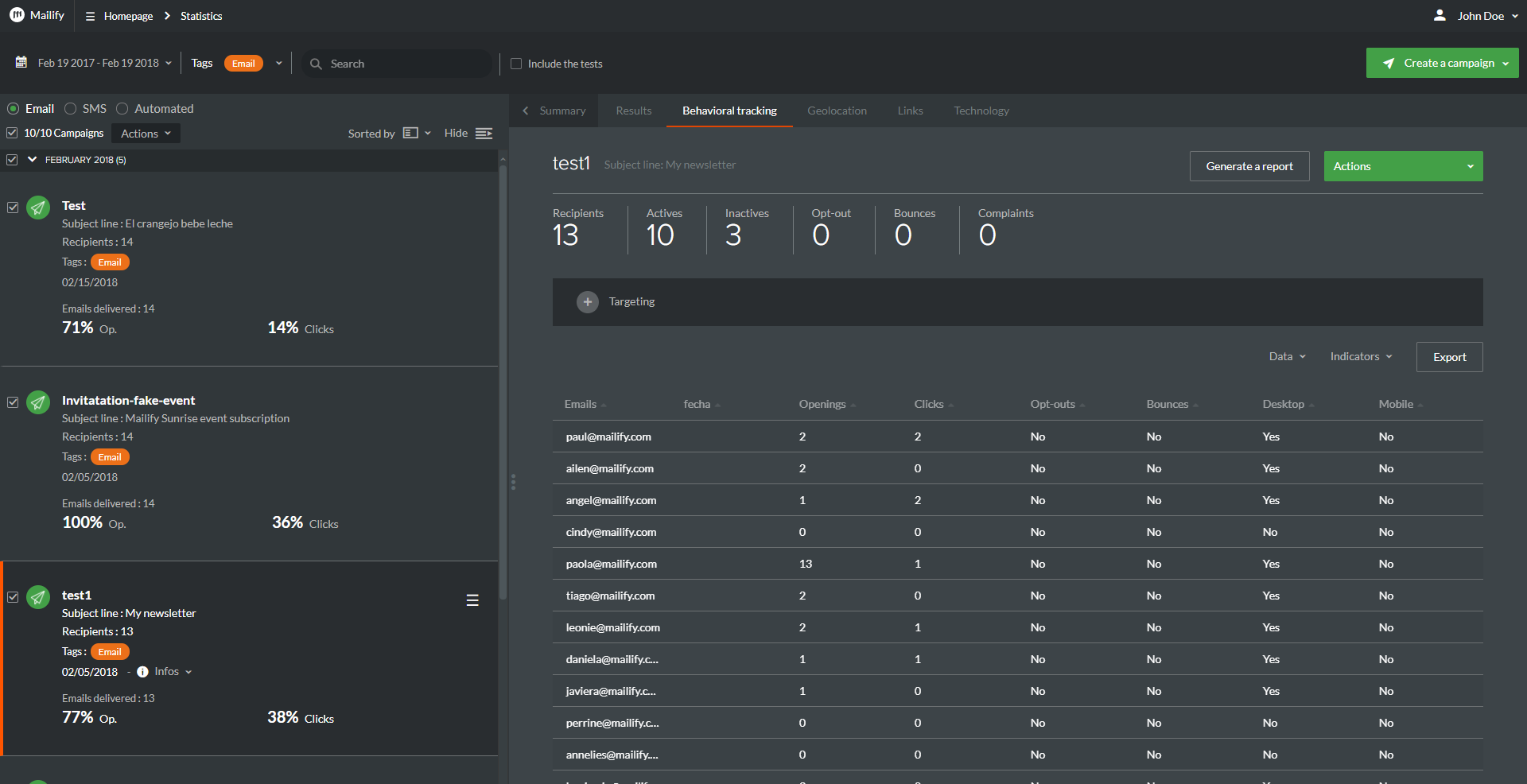Click the Search input field
Image resolution: width=1527 pixels, height=784 pixels.
click(x=396, y=64)
